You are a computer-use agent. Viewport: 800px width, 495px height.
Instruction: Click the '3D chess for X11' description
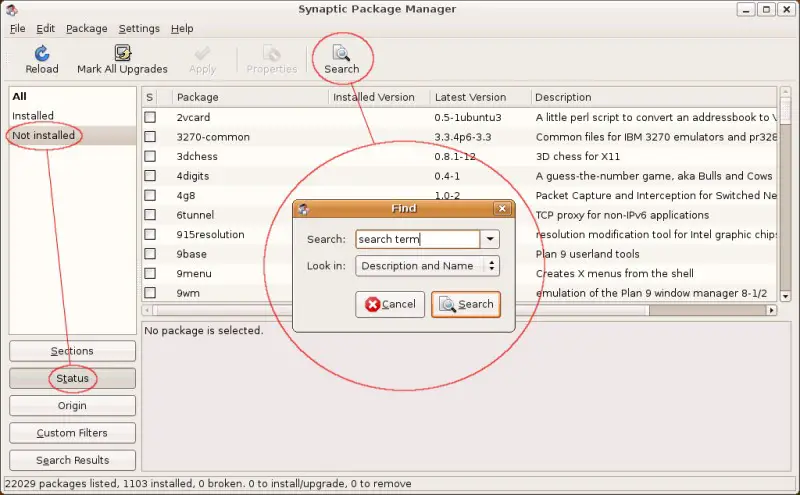(x=578, y=156)
